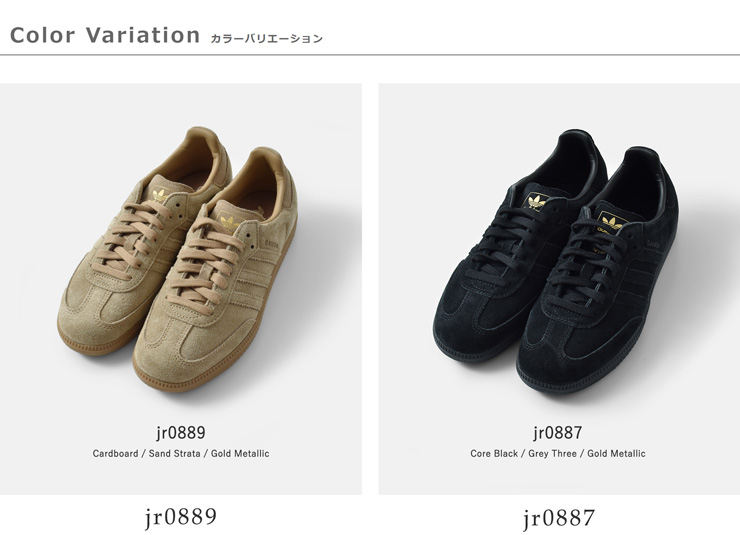The width and height of the screenshot is (740, 535).
Task: Select the Color Variation heading
Action: point(105,35)
